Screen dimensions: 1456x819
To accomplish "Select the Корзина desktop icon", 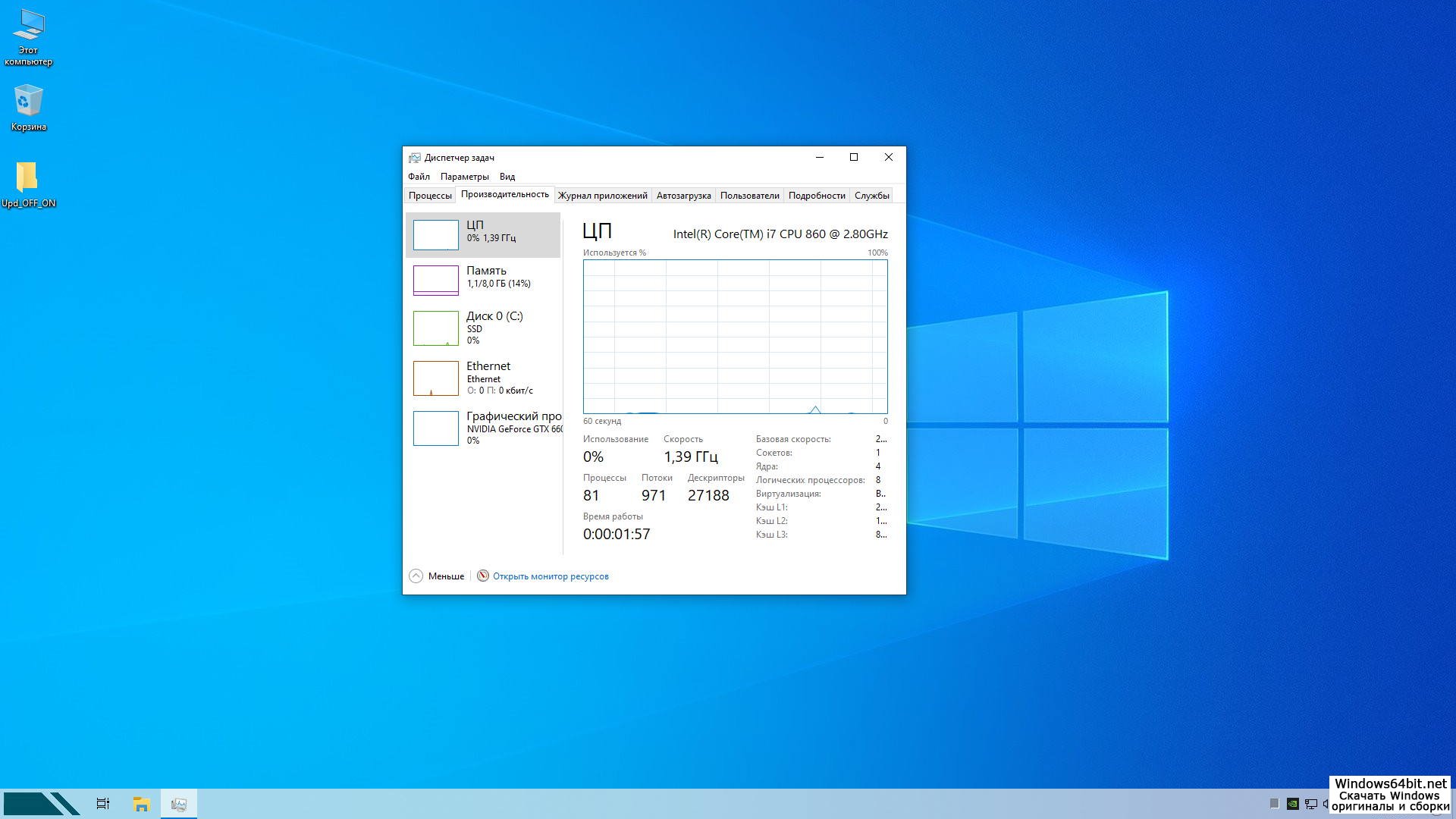I will click(28, 108).
